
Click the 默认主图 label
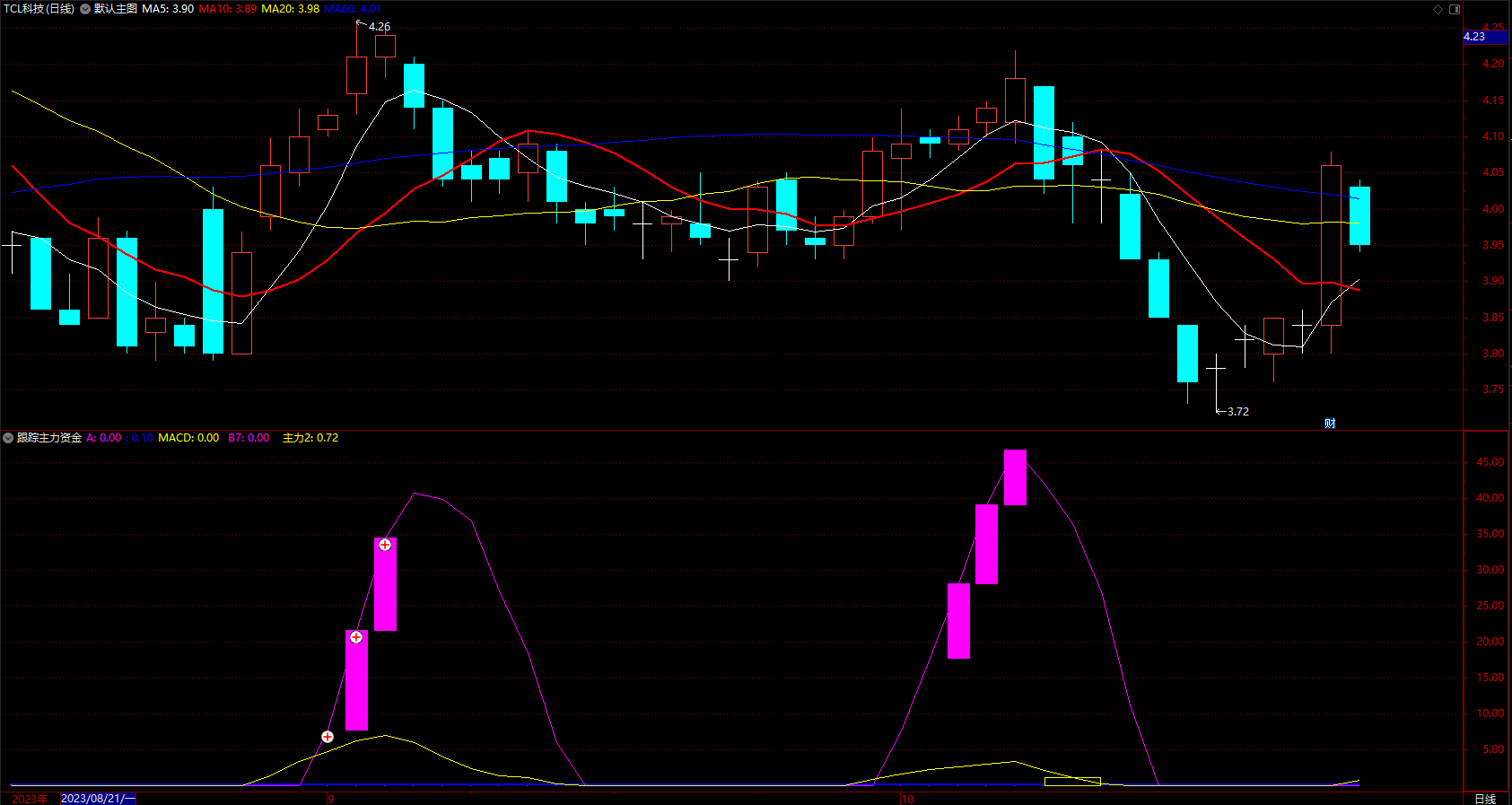click(x=116, y=9)
